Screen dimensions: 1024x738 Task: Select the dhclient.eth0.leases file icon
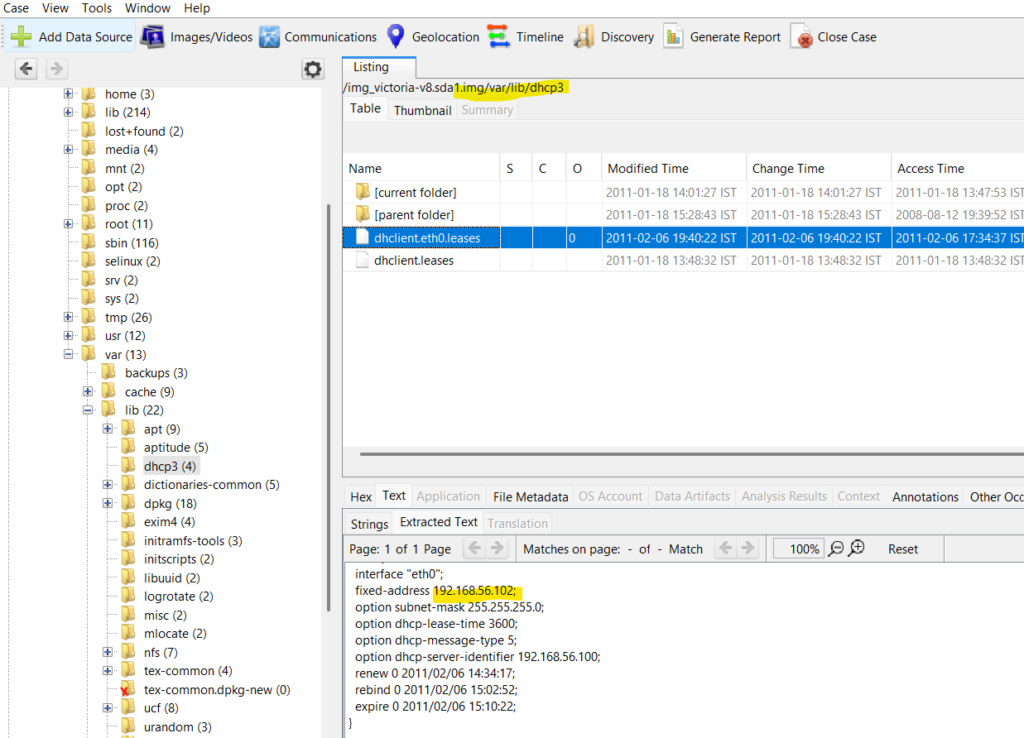(362, 237)
